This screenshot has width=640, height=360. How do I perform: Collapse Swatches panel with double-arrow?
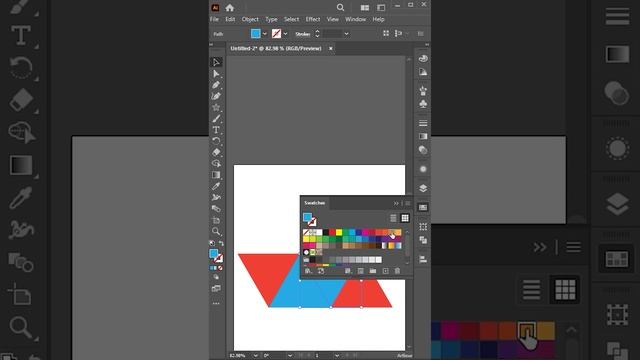(x=396, y=203)
